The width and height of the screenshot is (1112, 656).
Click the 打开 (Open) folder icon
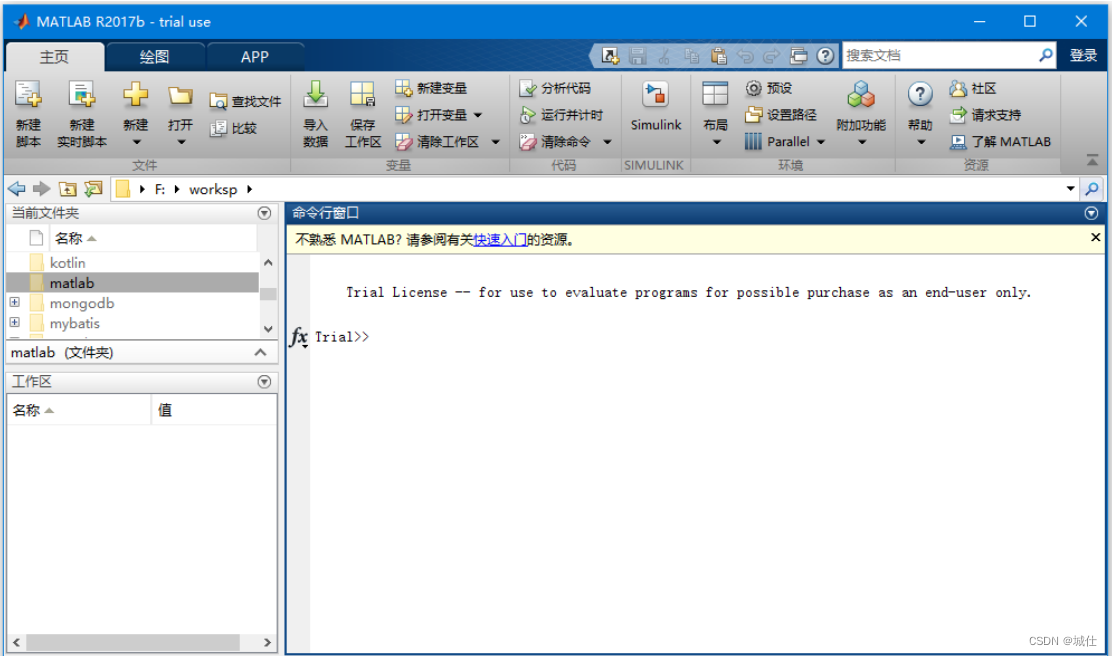[x=180, y=95]
